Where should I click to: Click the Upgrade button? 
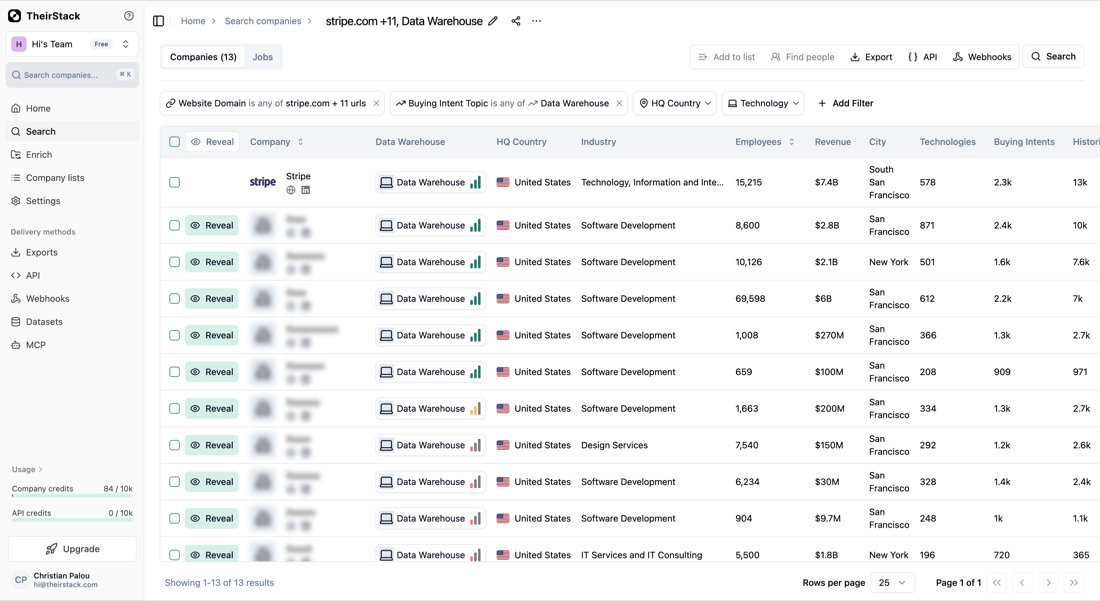point(72,549)
